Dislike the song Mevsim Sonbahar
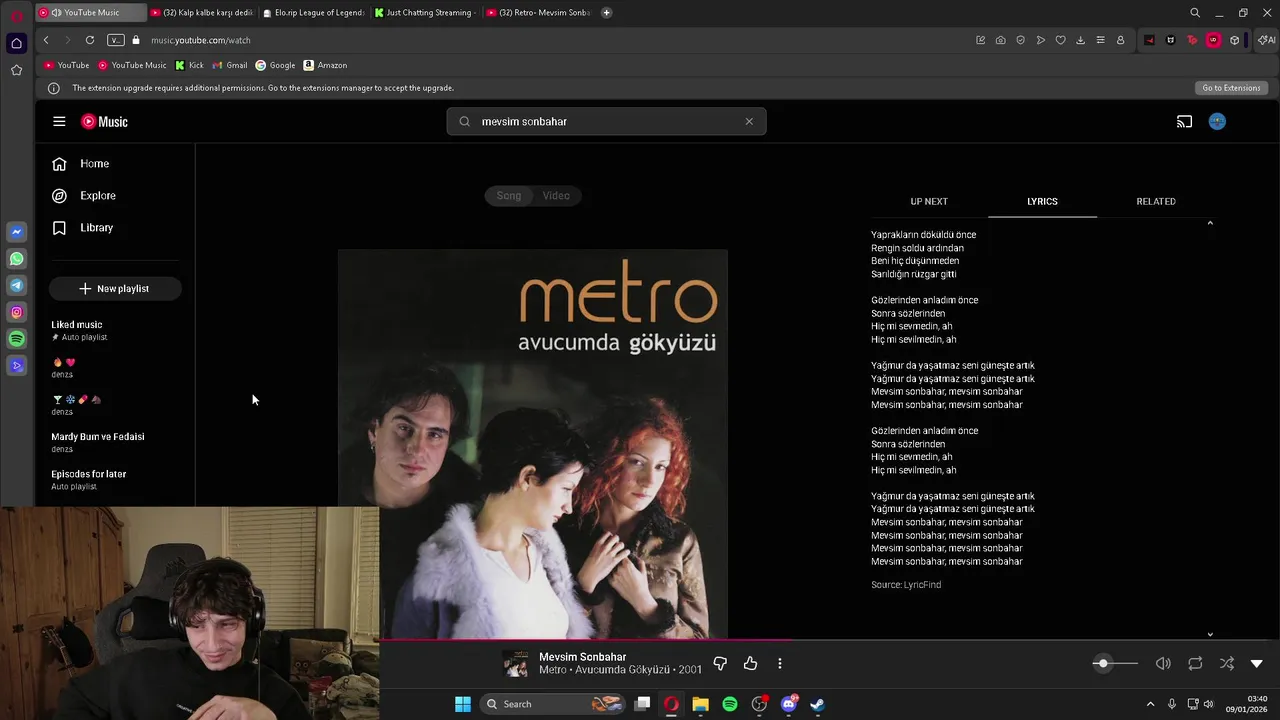This screenshot has height=720, width=1280. click(720, 663)
